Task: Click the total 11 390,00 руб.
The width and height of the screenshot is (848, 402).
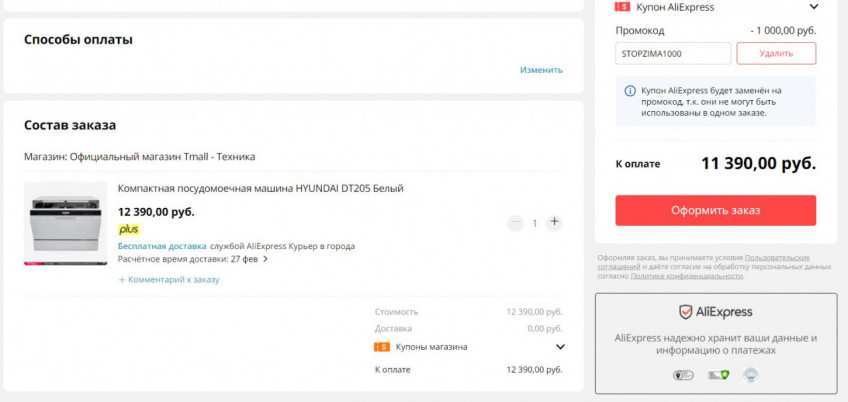Action: pyautogui.click(x=759, y=163)
